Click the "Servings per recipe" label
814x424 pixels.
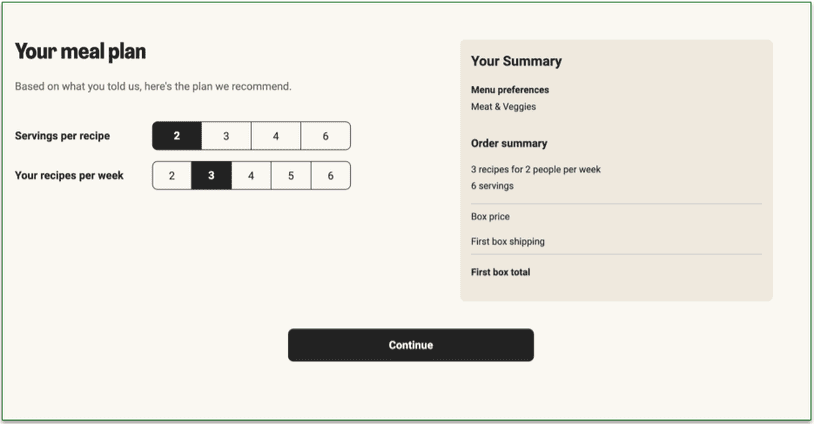pyautogui.click(x=62, y=136)
